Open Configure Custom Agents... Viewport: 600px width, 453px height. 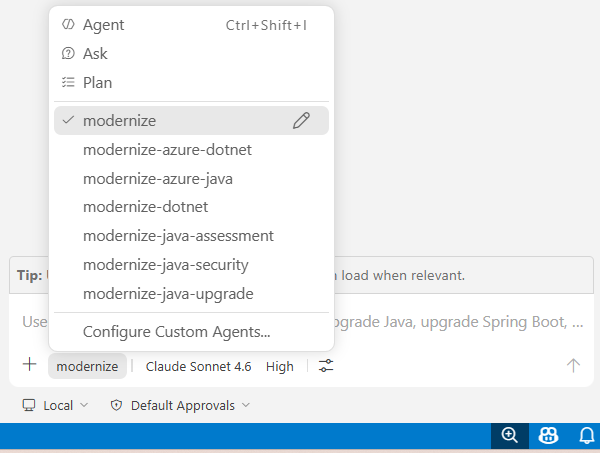tap(191, 332)
